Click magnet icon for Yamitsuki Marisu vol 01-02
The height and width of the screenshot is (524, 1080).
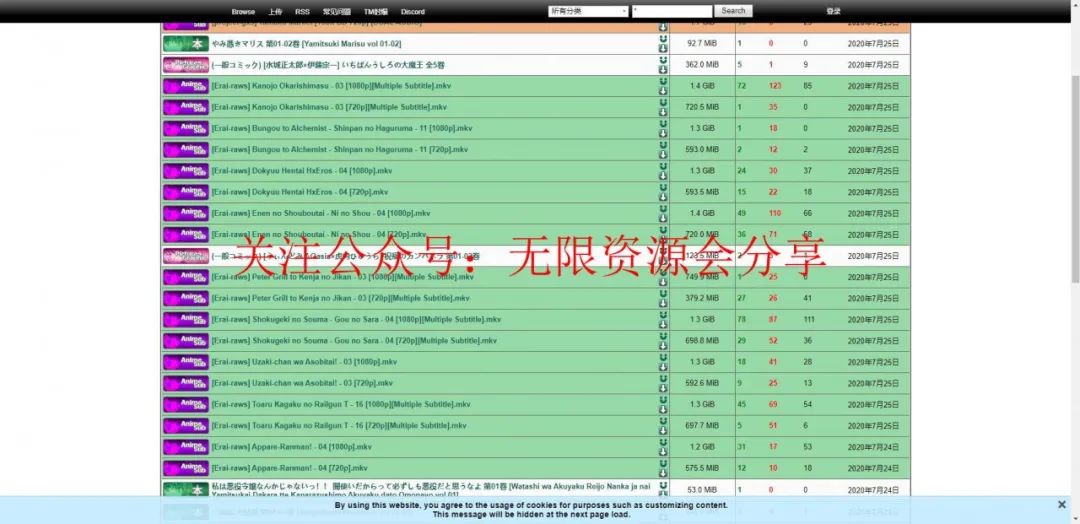pos(663,39)
